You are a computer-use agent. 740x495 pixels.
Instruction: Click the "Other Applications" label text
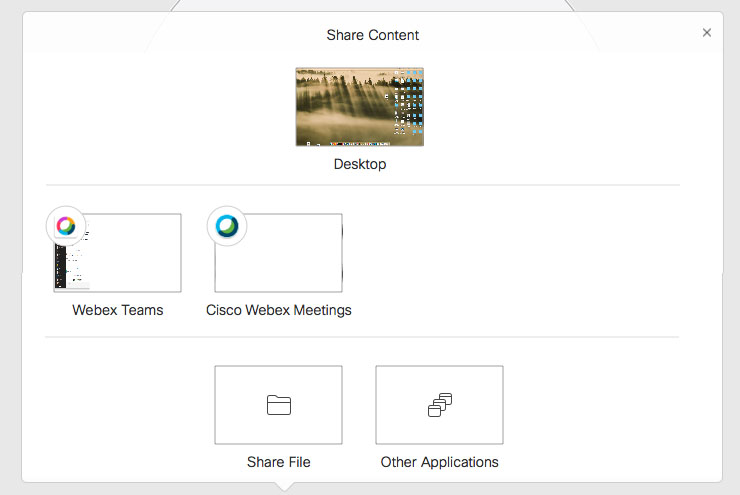tap(440, 462)
